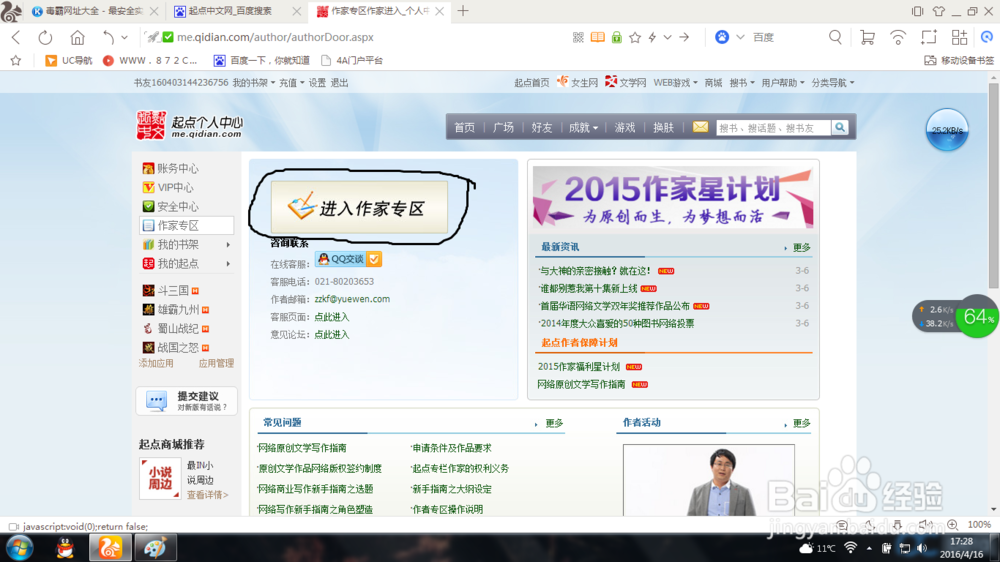The height and width of the screenshot is (562, 1000).
Task: Toggle reading mode book icon
Action: click(598, 38)
